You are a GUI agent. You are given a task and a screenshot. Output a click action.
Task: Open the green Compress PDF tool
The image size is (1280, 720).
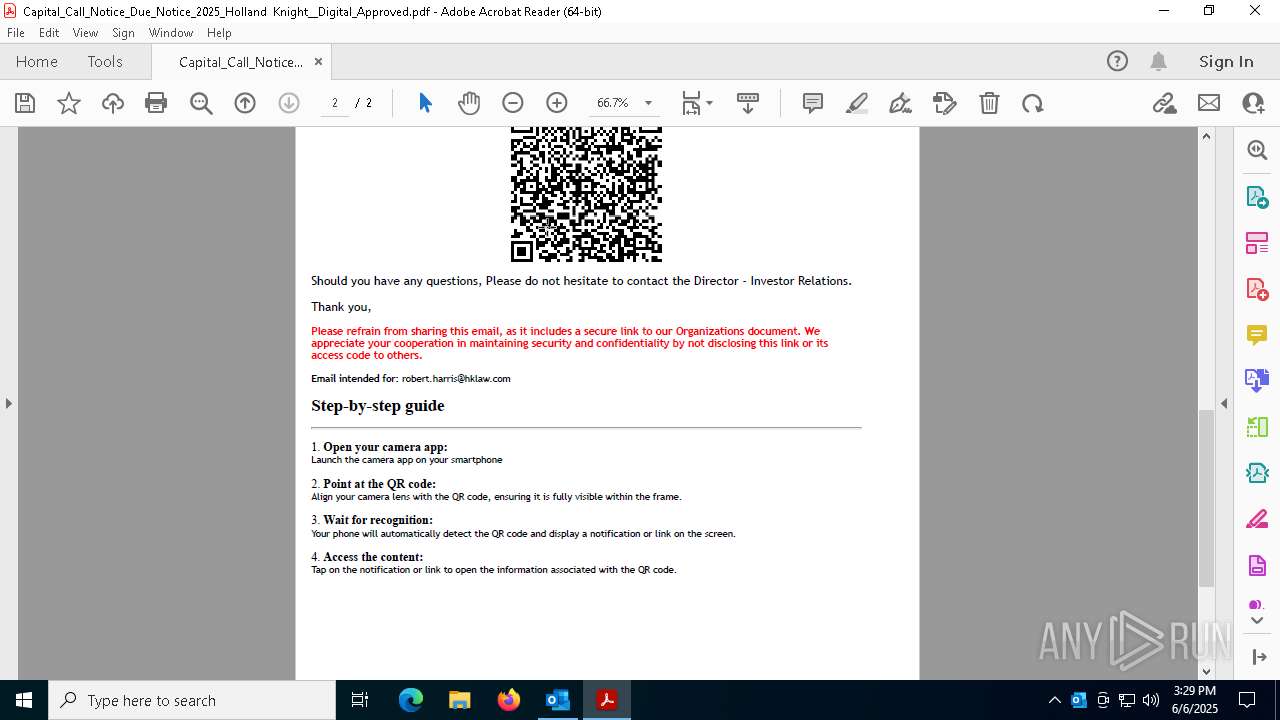click(1257, 473)
